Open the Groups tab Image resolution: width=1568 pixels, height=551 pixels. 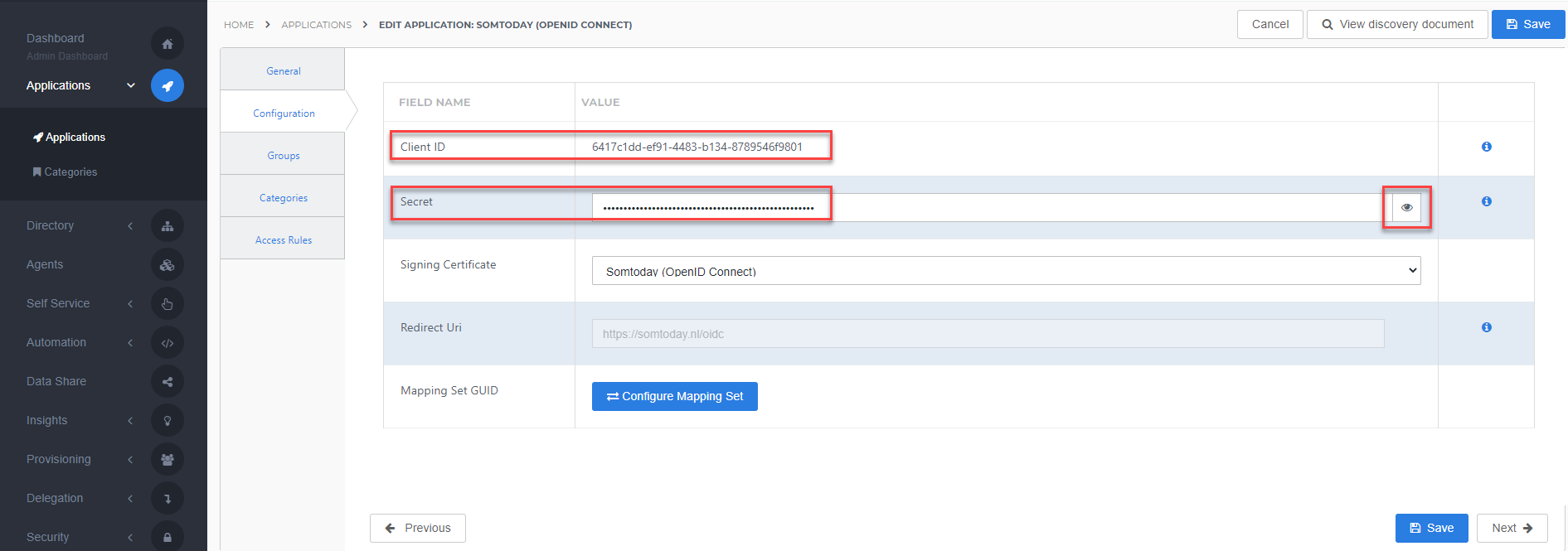pos(283,154)
